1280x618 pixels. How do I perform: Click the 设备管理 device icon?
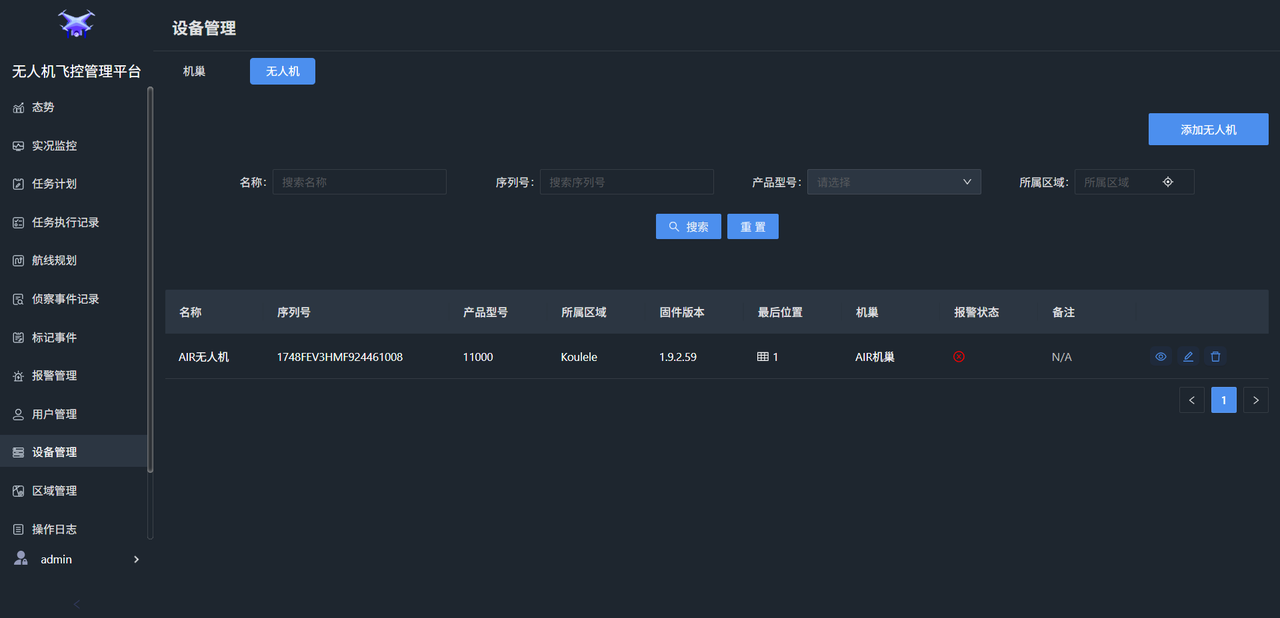18,453
